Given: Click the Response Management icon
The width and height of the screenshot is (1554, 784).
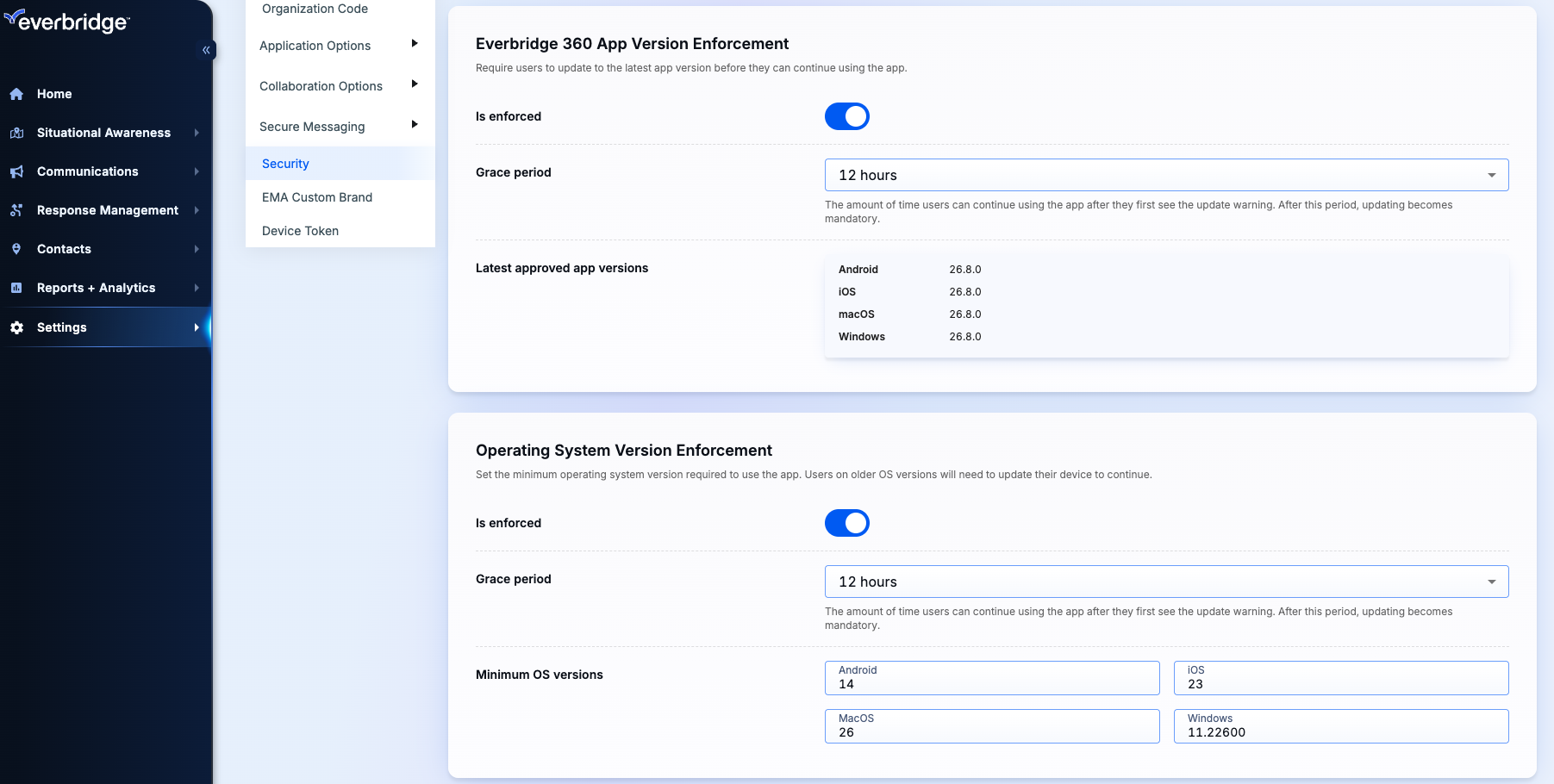Looking at the screenshot, I should 16,210.
